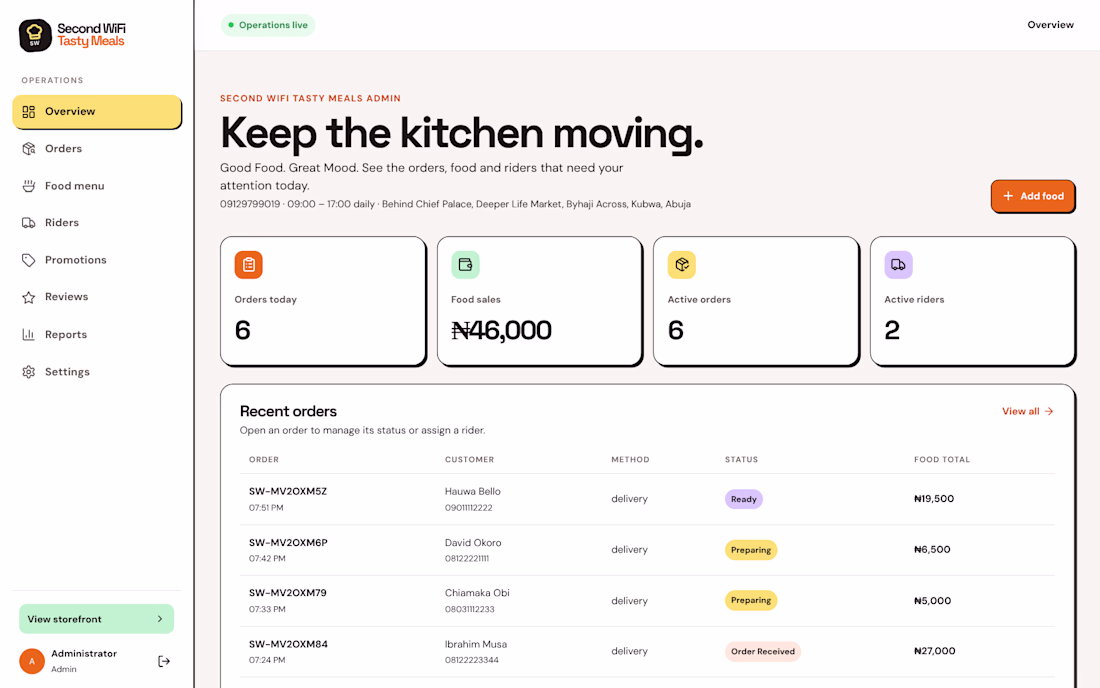Viewport: 1100px width, 688px height.
Task: Click the Order Received status badge
Action: click(x=763, y=652)
